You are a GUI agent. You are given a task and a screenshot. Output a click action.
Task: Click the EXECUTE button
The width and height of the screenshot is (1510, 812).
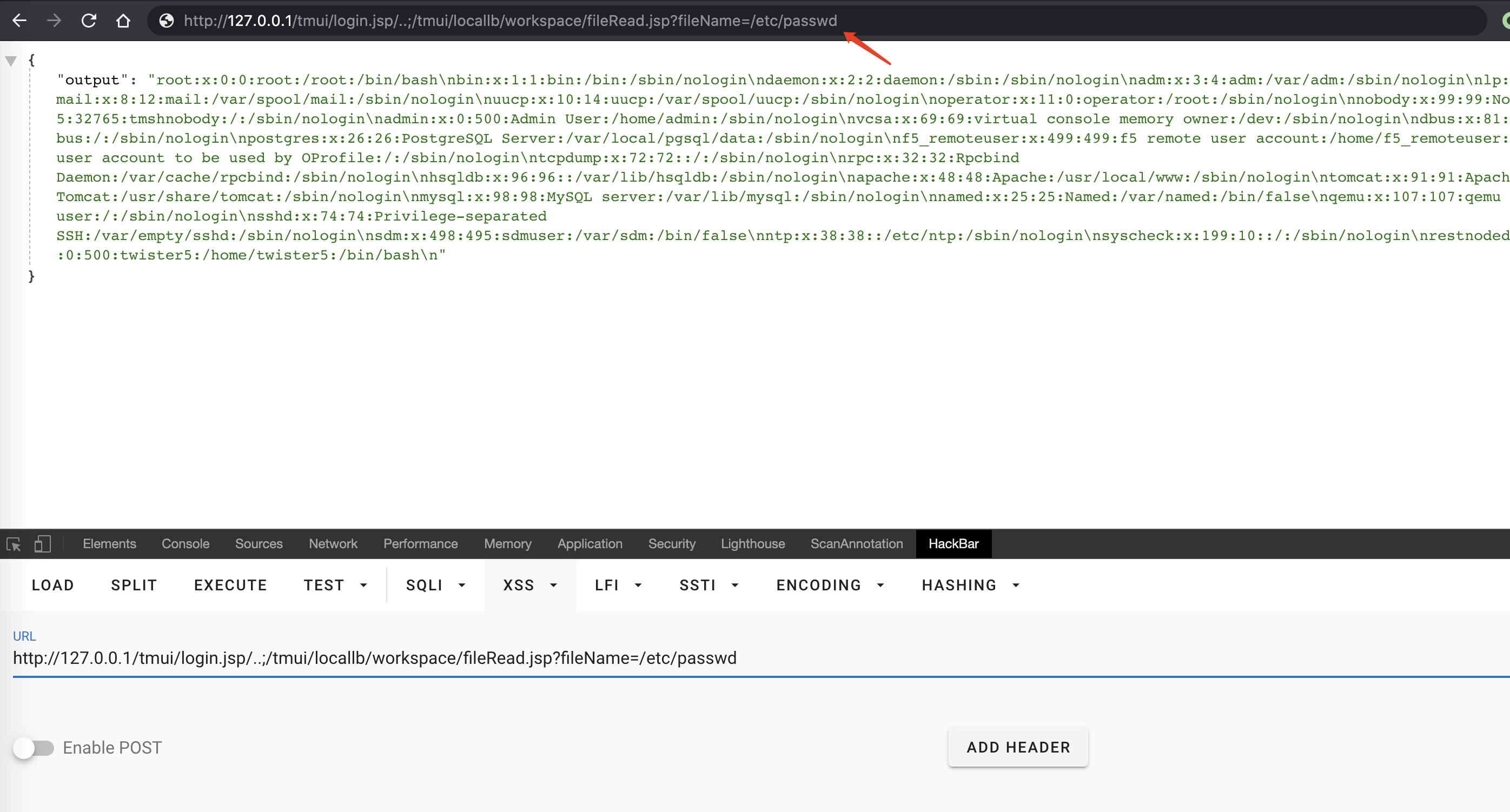pos(230,585)
